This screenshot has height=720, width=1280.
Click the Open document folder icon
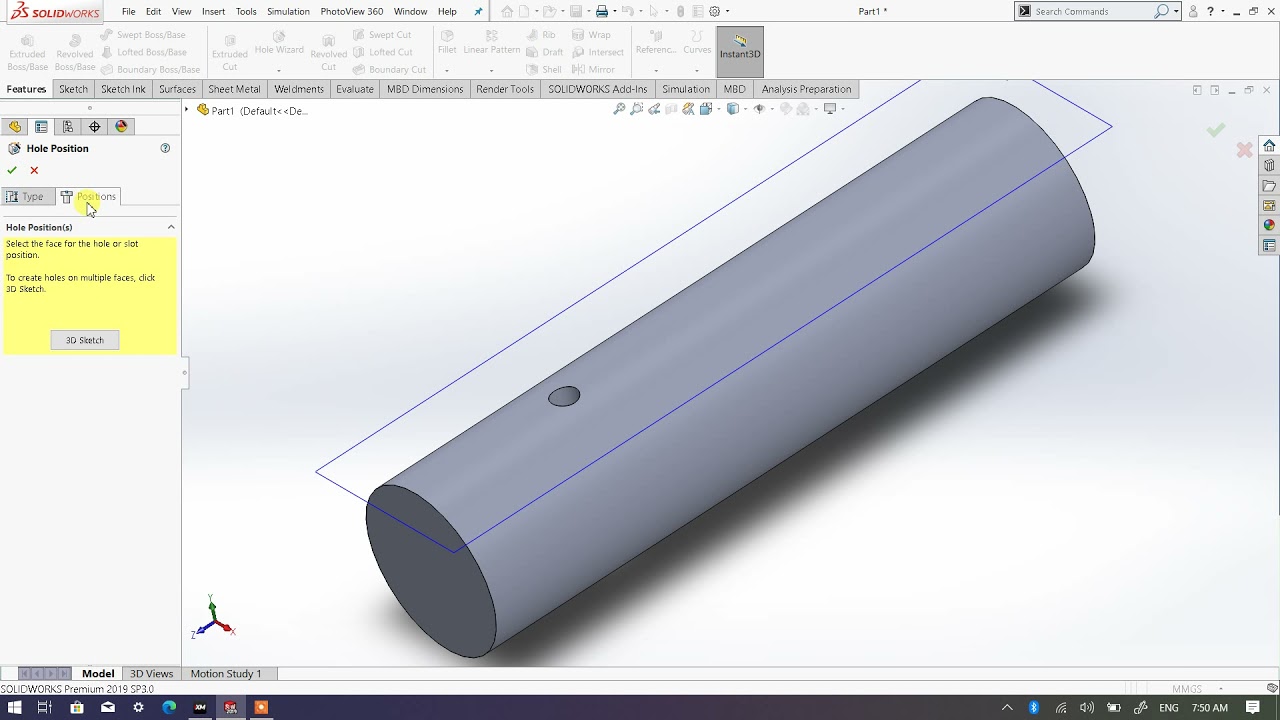tap(548, 11)
